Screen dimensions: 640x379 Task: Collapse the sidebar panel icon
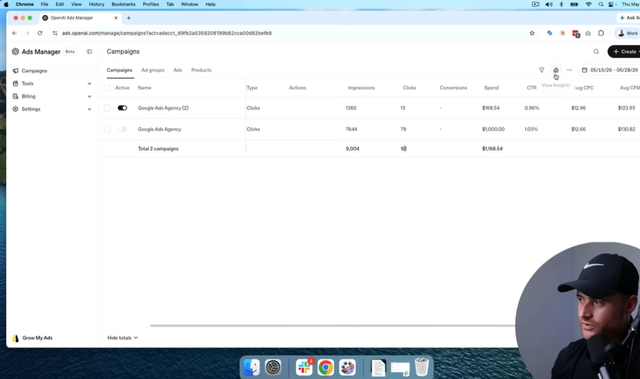(89, 51)
